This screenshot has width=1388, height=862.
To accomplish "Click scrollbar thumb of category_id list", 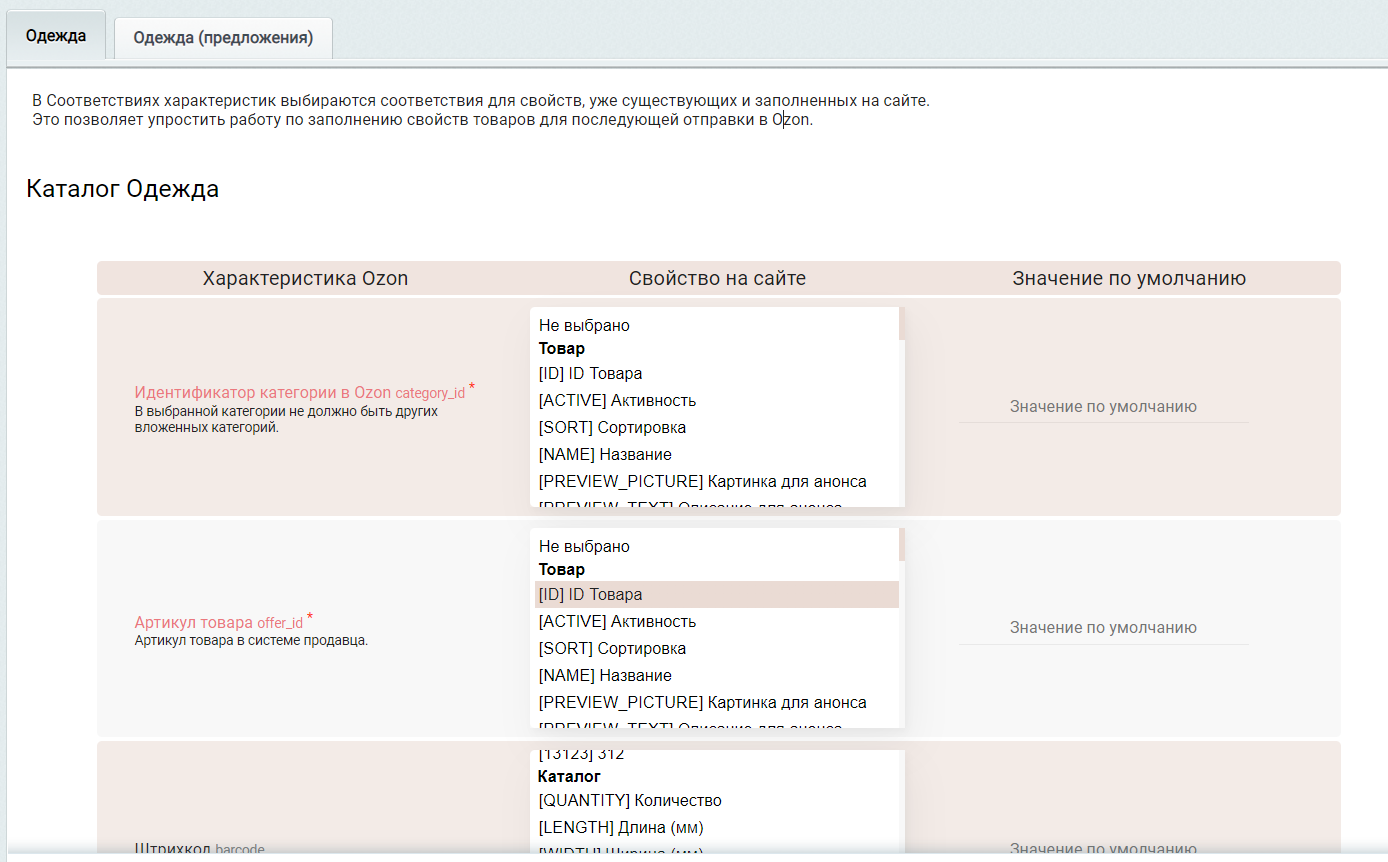I will click(x=902, y=324).
